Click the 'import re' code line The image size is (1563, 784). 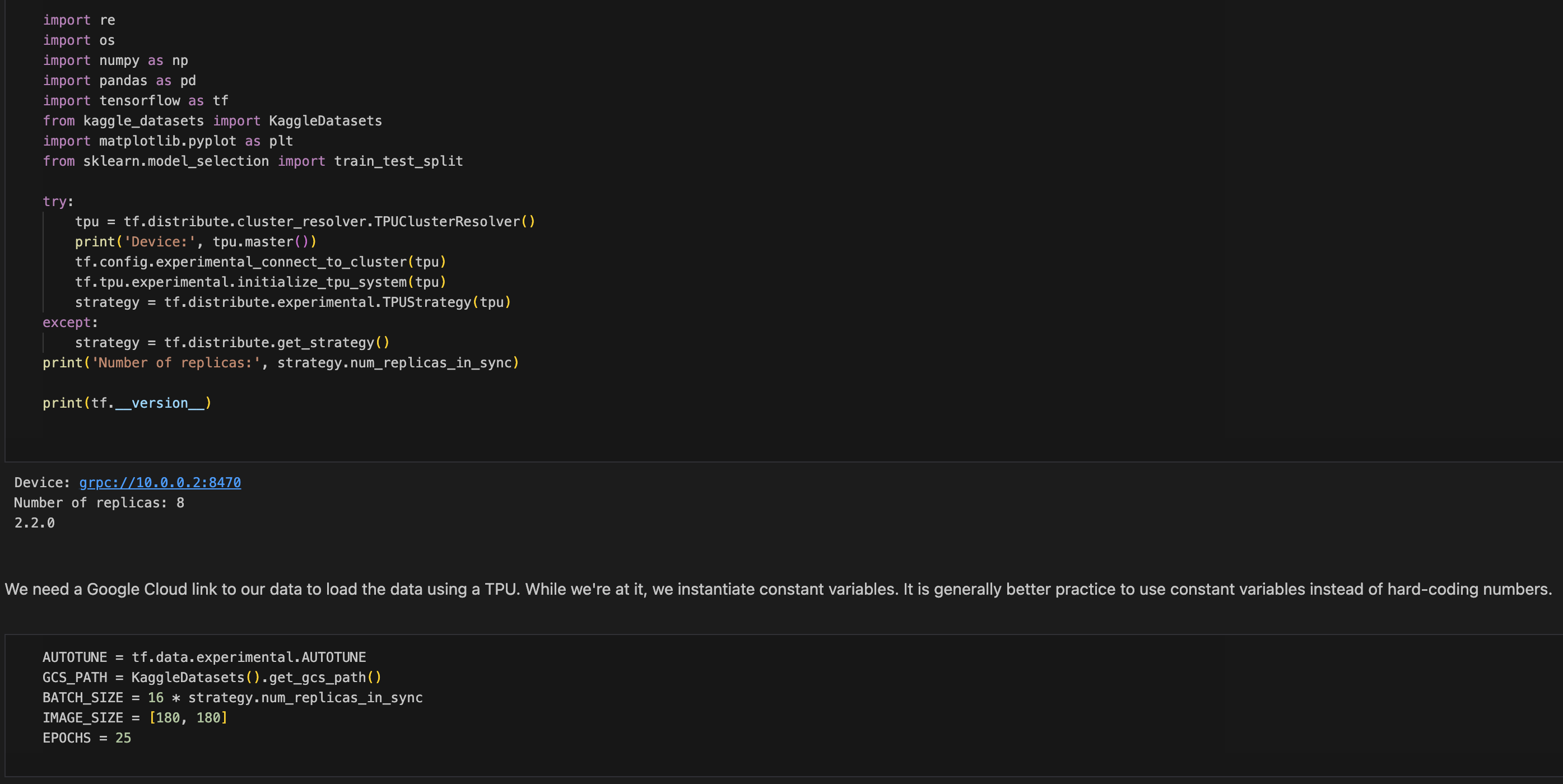point(79,20)
